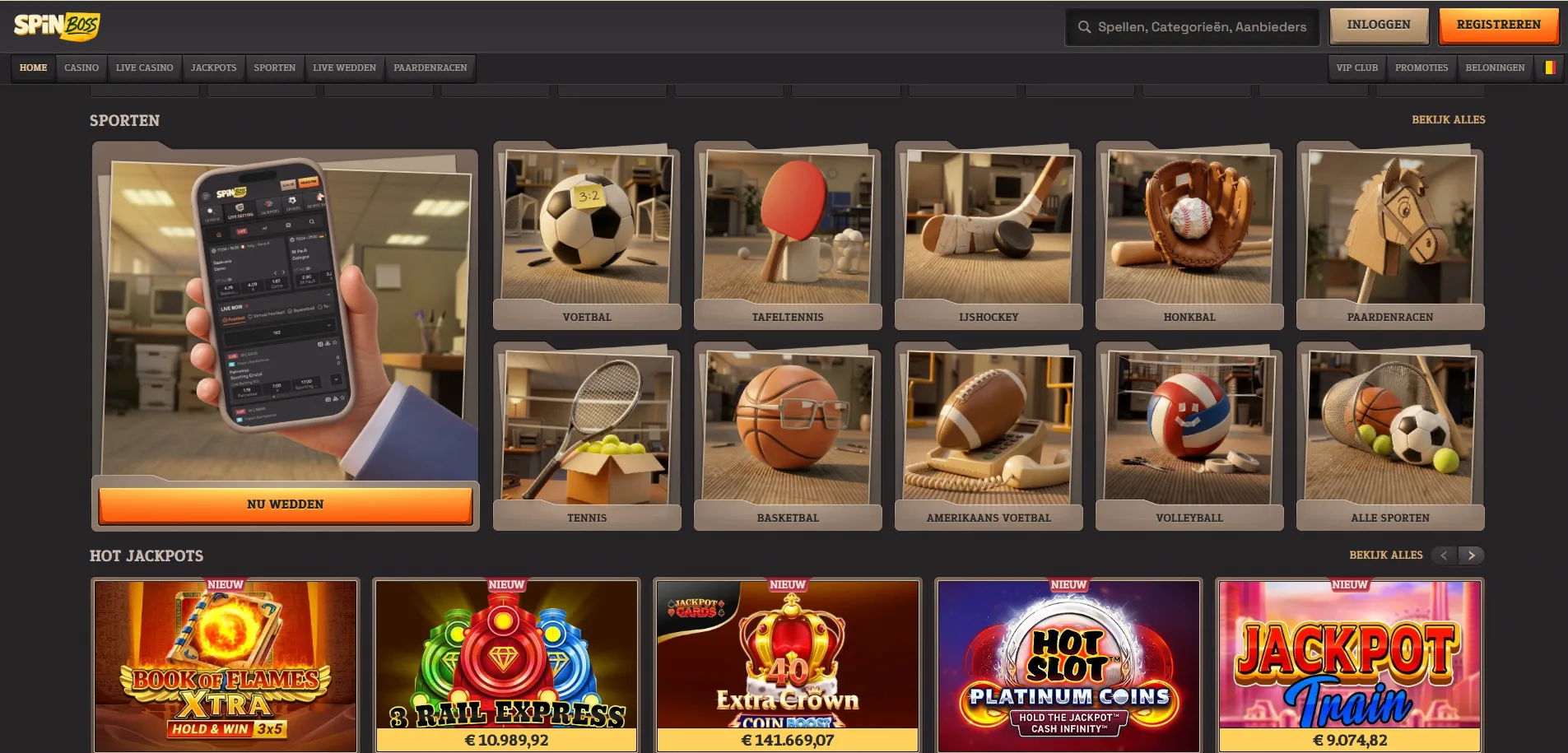Click the € 10.989,92 jackpot amount
This screenshot has height=753, width=1568.
pyautogui.click(x=506, y=740)
